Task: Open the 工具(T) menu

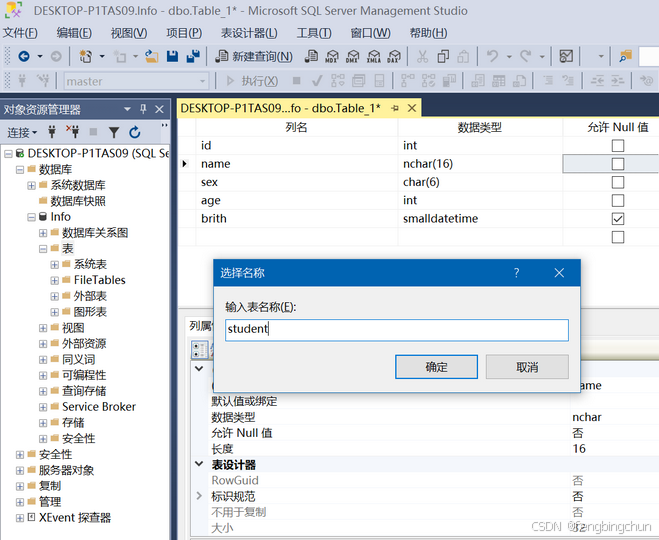Action: (314, 33)
